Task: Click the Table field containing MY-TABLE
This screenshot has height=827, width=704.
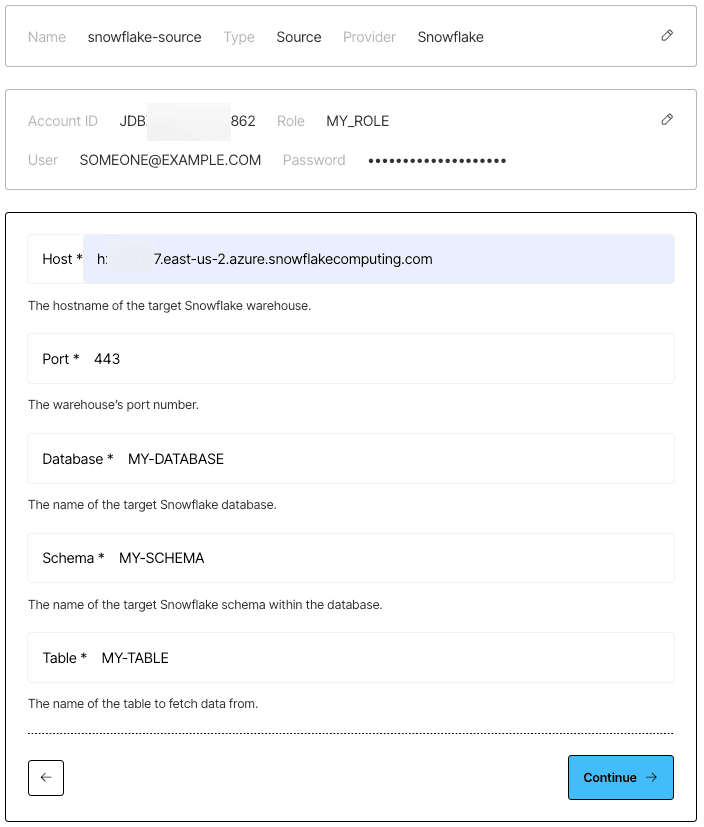Action: click(x=351, y=658)
